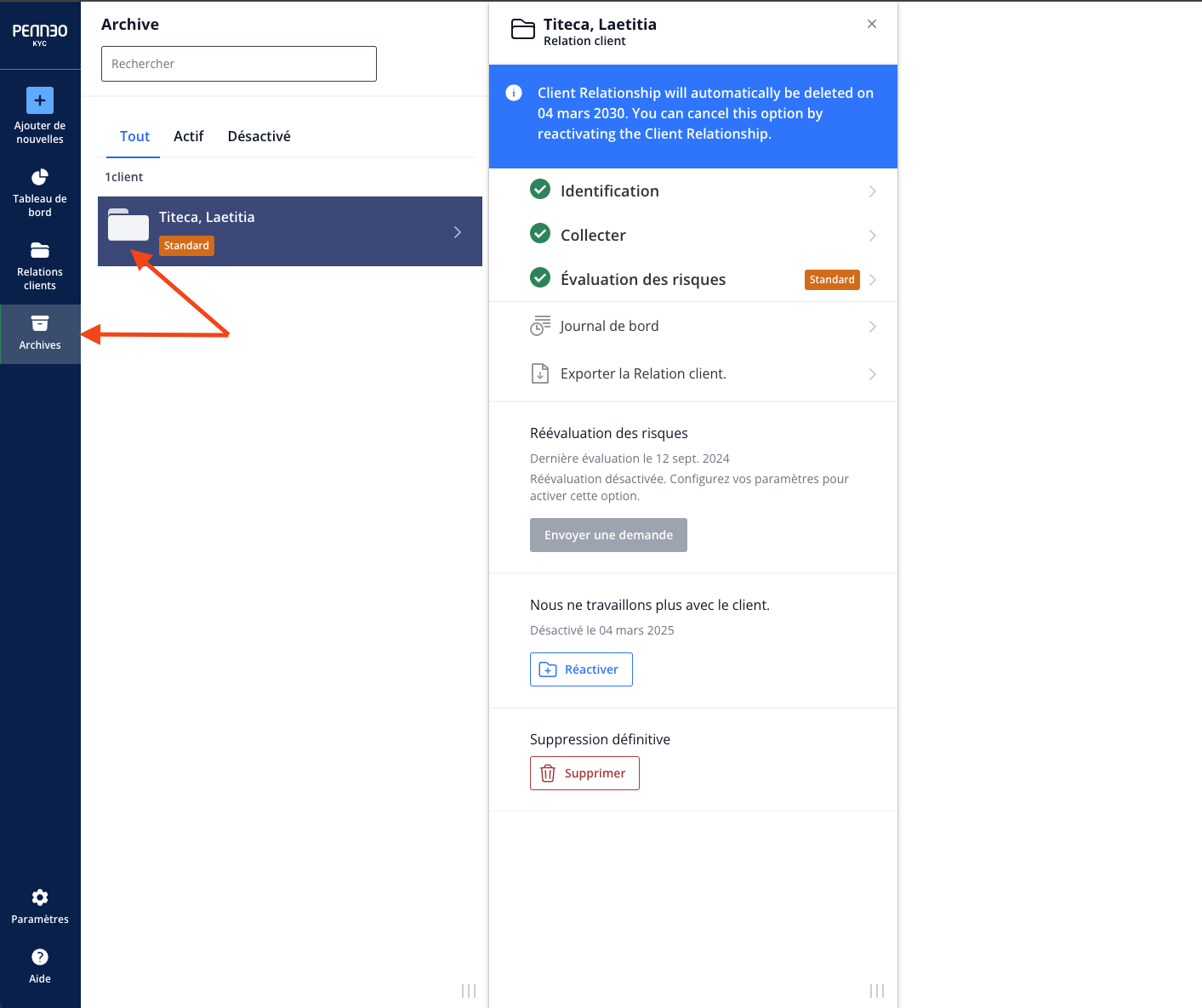Click resize handle of detail panel
1202x1008 pixels.
tap(877, 991)
